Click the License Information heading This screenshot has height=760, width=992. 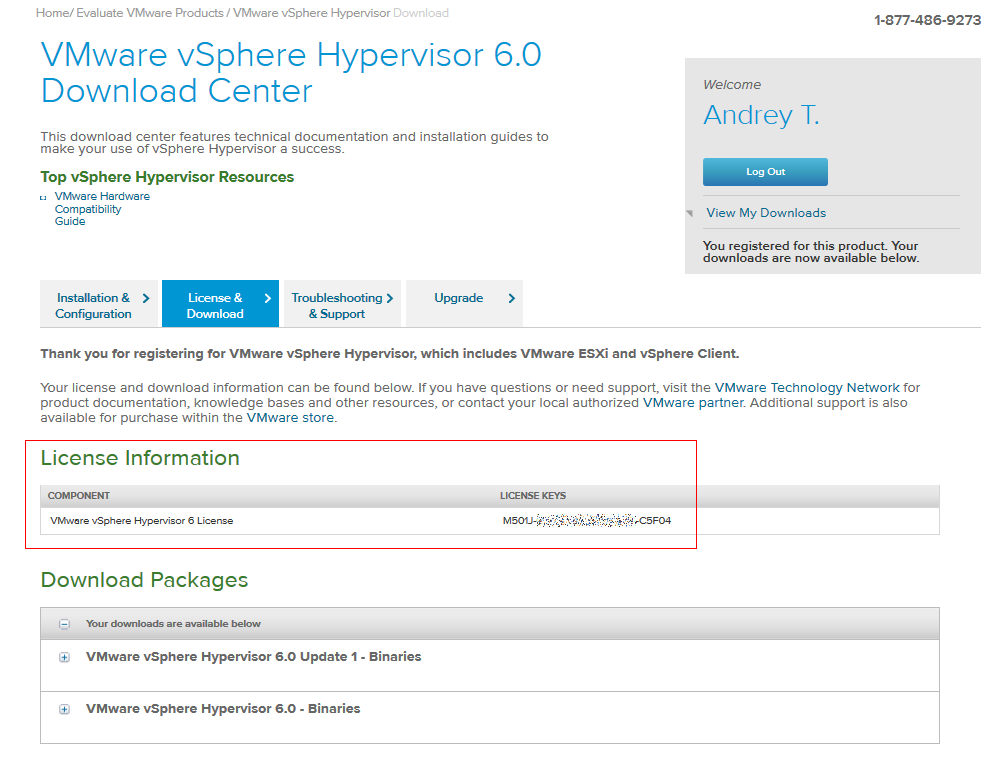pyautogui.click(x=140, y=458)
